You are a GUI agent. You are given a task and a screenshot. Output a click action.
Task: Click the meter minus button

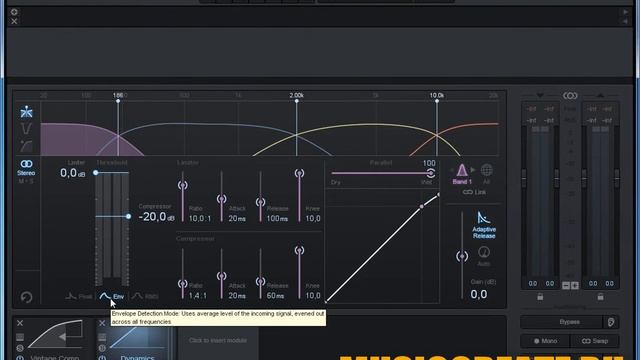point(566,285)
